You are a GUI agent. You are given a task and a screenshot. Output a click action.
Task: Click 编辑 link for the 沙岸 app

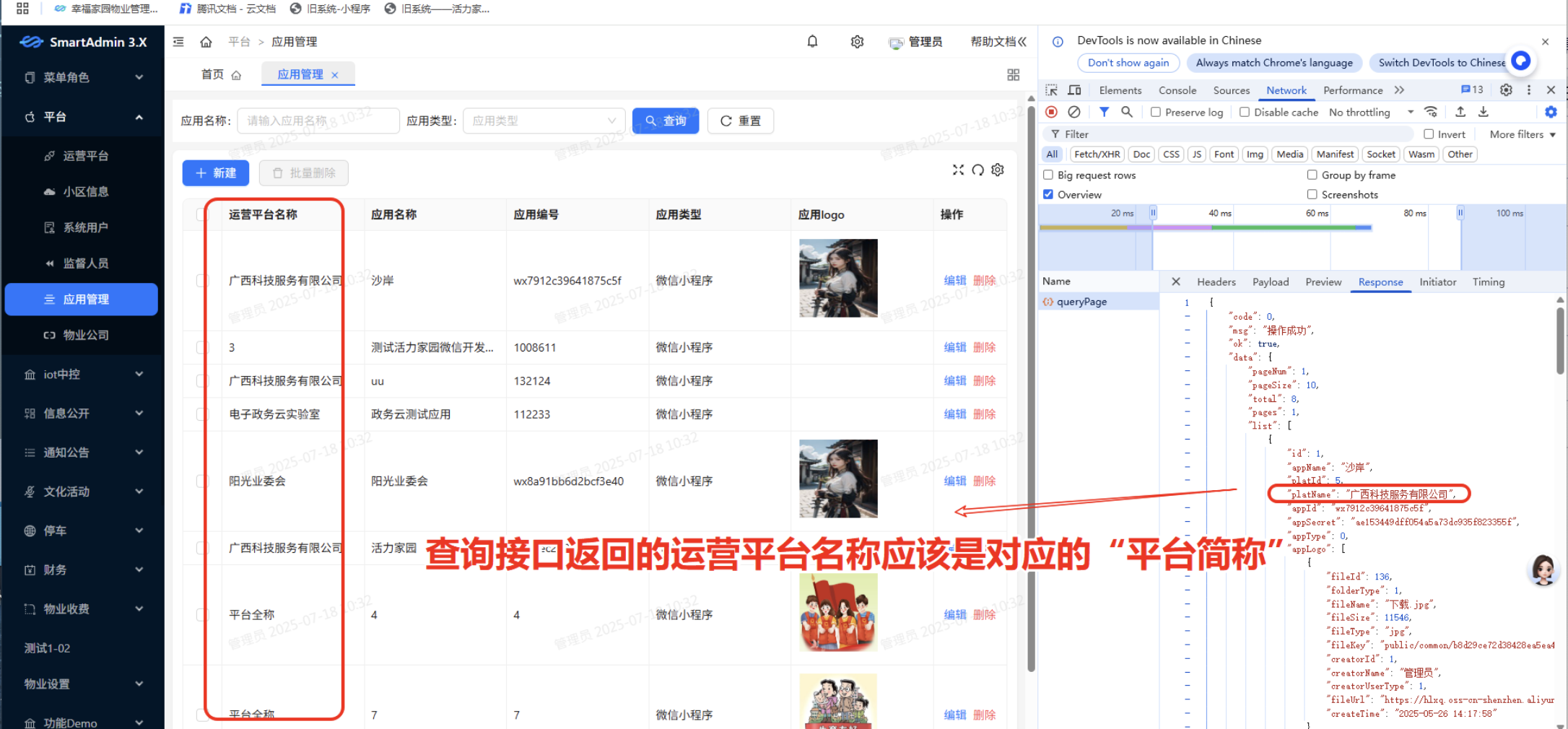click(x=954, y=280)
